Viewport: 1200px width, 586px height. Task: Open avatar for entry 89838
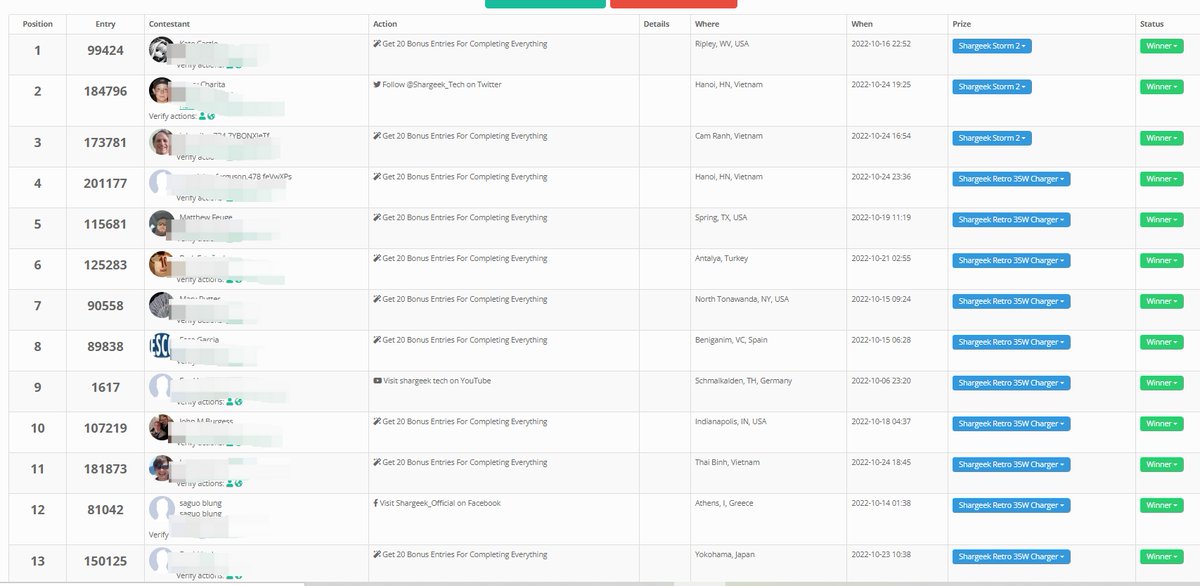pyautogui.click(x=161, y=346)
